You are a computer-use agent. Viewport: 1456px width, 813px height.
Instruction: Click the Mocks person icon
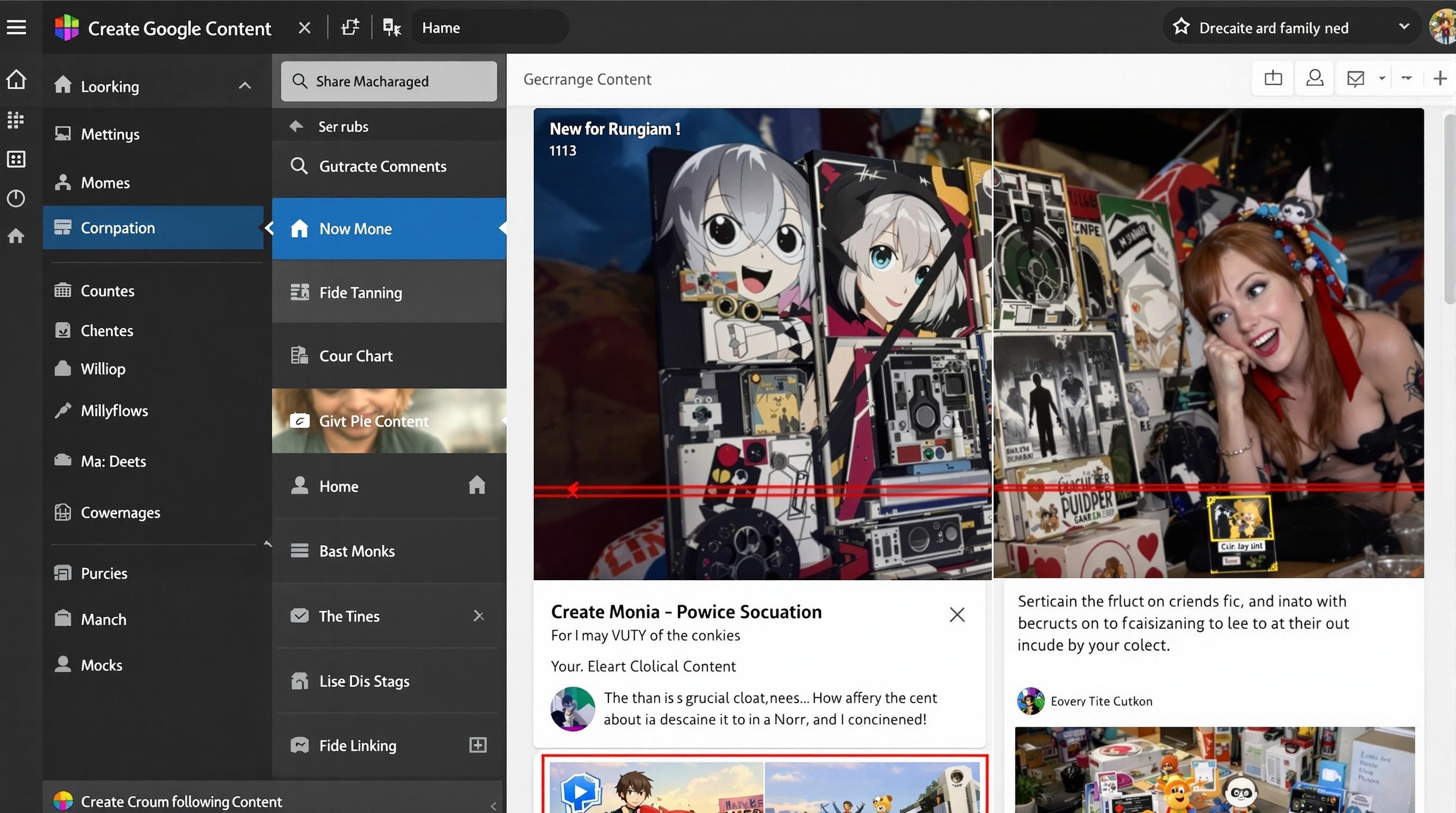pyautogui.click(x=63, y=664)
